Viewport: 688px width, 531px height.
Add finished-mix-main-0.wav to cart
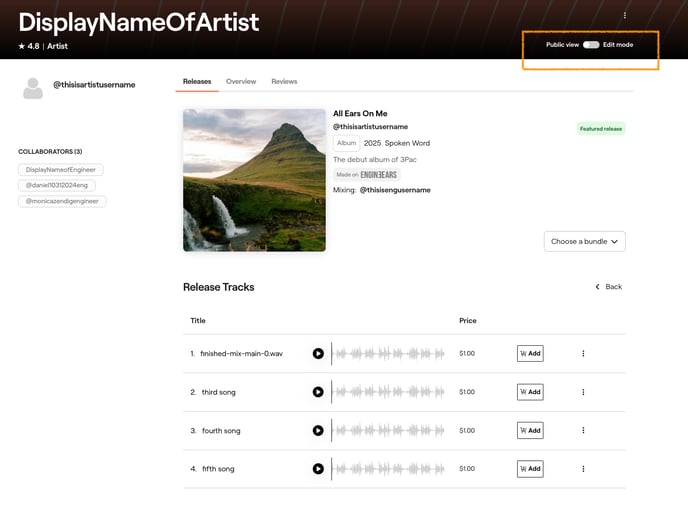pyautogui.click(x=530, y=353)
